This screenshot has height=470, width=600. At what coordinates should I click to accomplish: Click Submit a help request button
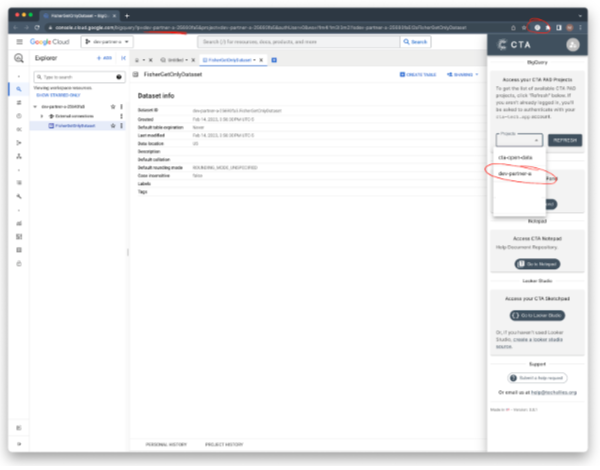537,378
